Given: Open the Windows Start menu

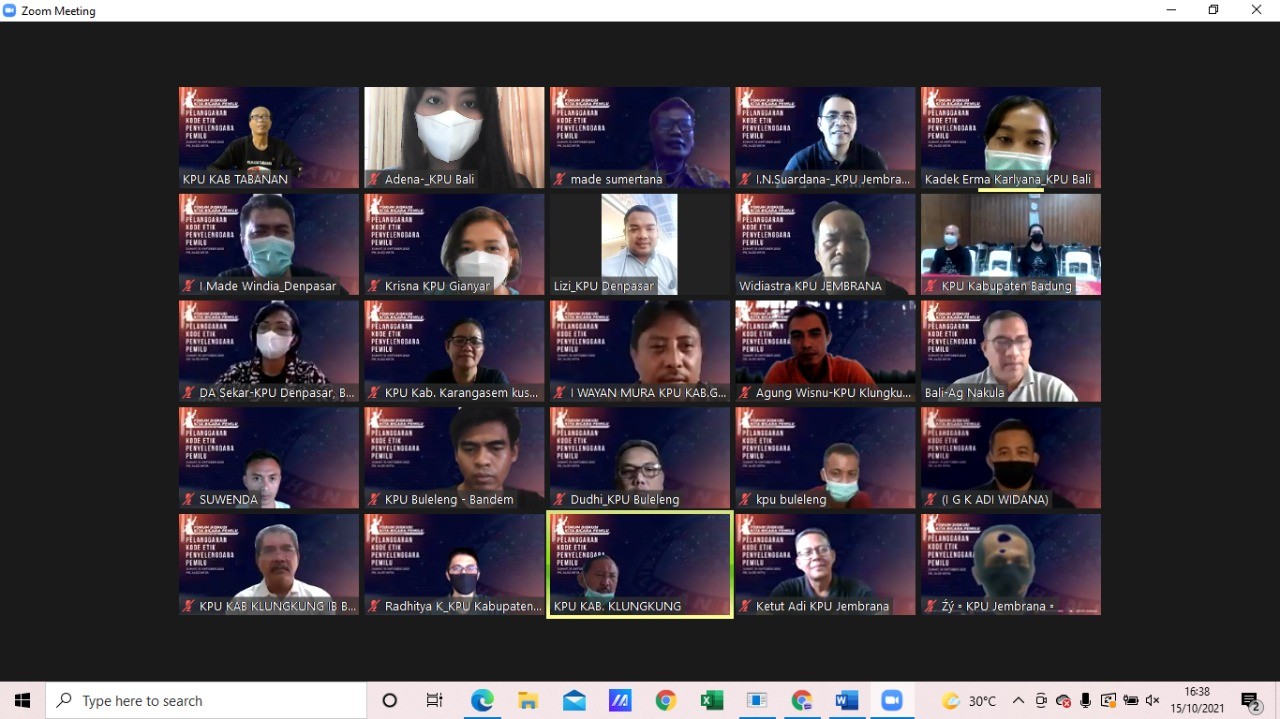Looking at the screenshot, I should 22,701.
